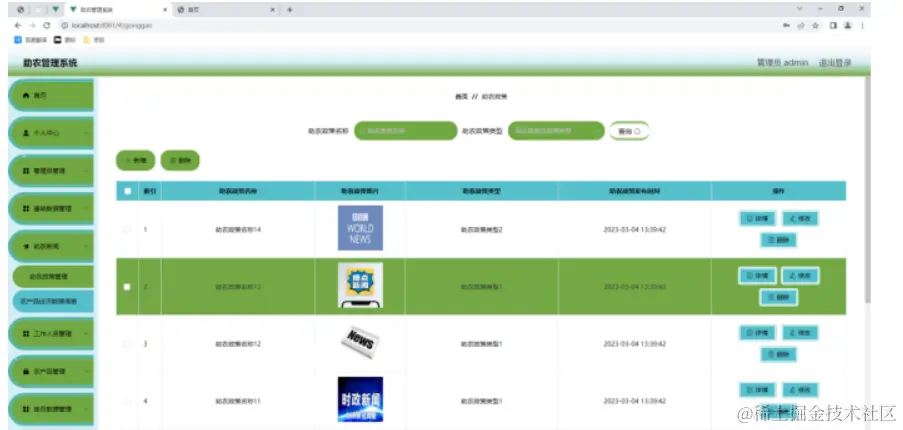Click 退出登录 to log out
The width and height of the screenshot is (903, 430).
point(835,63)
